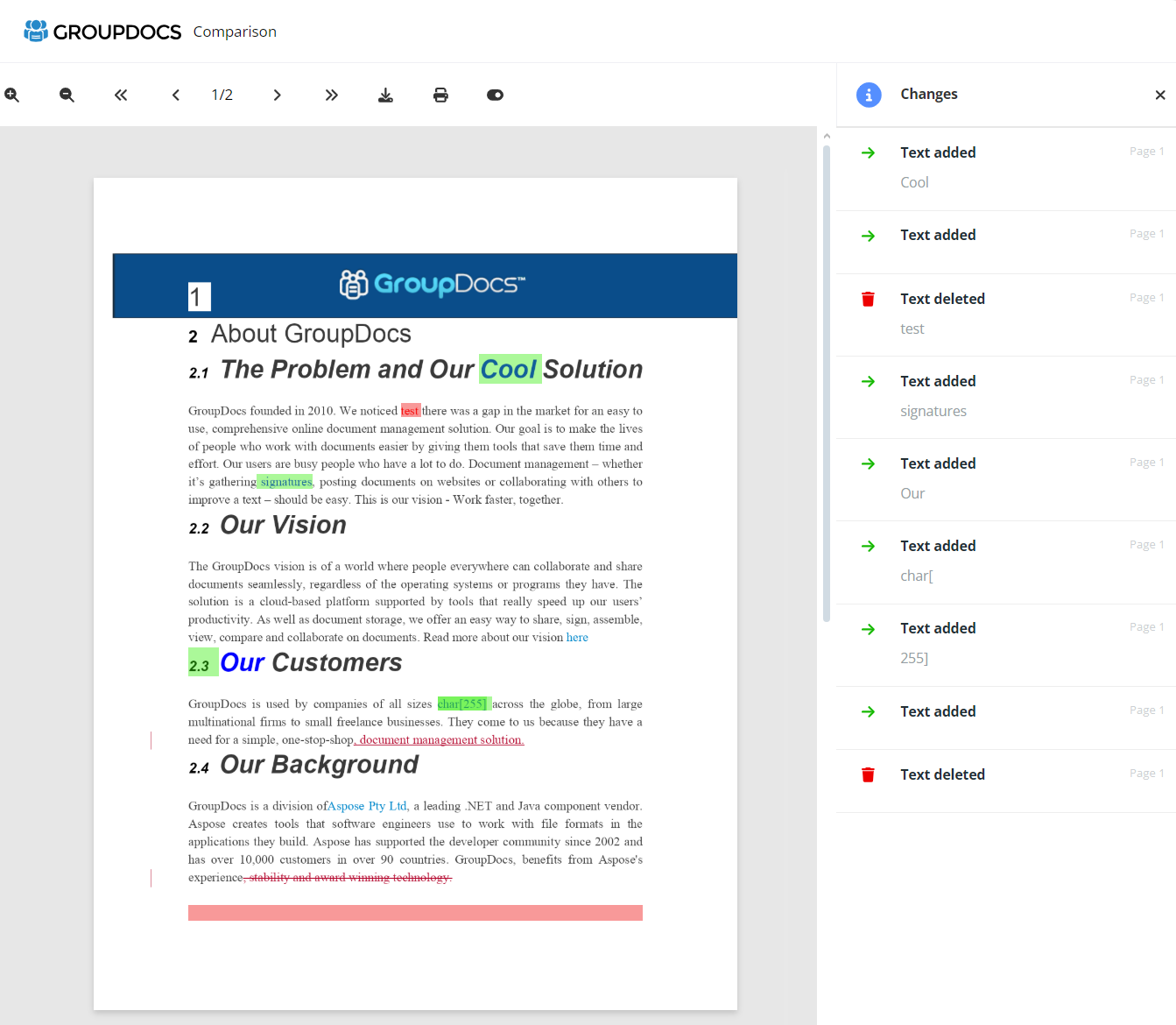Jump to the first page
Viewport: 1176px width, 1025px height.
[121, 95]
